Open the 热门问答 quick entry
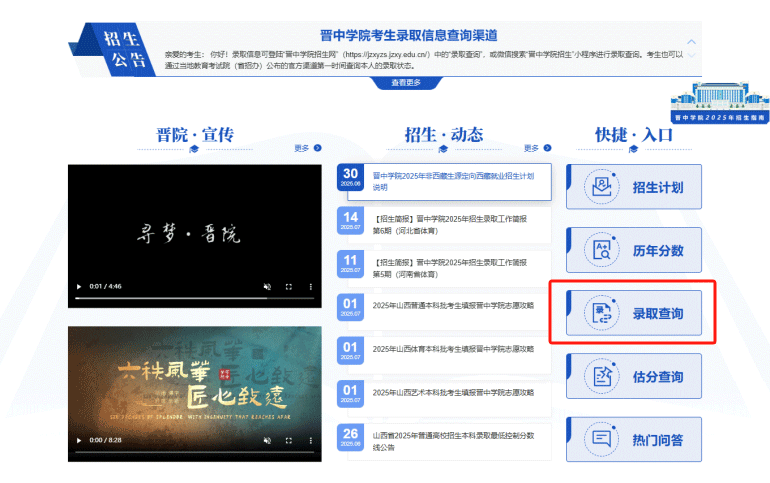Screen dimensions: 770x483 coord(634,439)
